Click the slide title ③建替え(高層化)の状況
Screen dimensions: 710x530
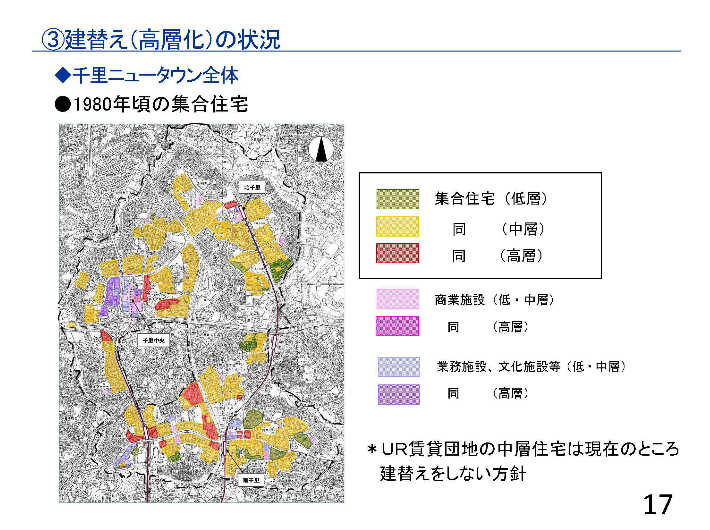(160, 39)
